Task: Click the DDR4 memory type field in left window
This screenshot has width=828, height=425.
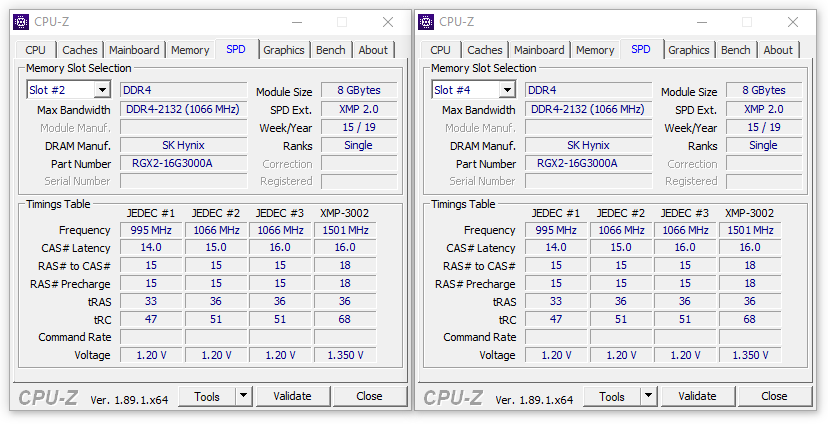Action: pos(183,90)
